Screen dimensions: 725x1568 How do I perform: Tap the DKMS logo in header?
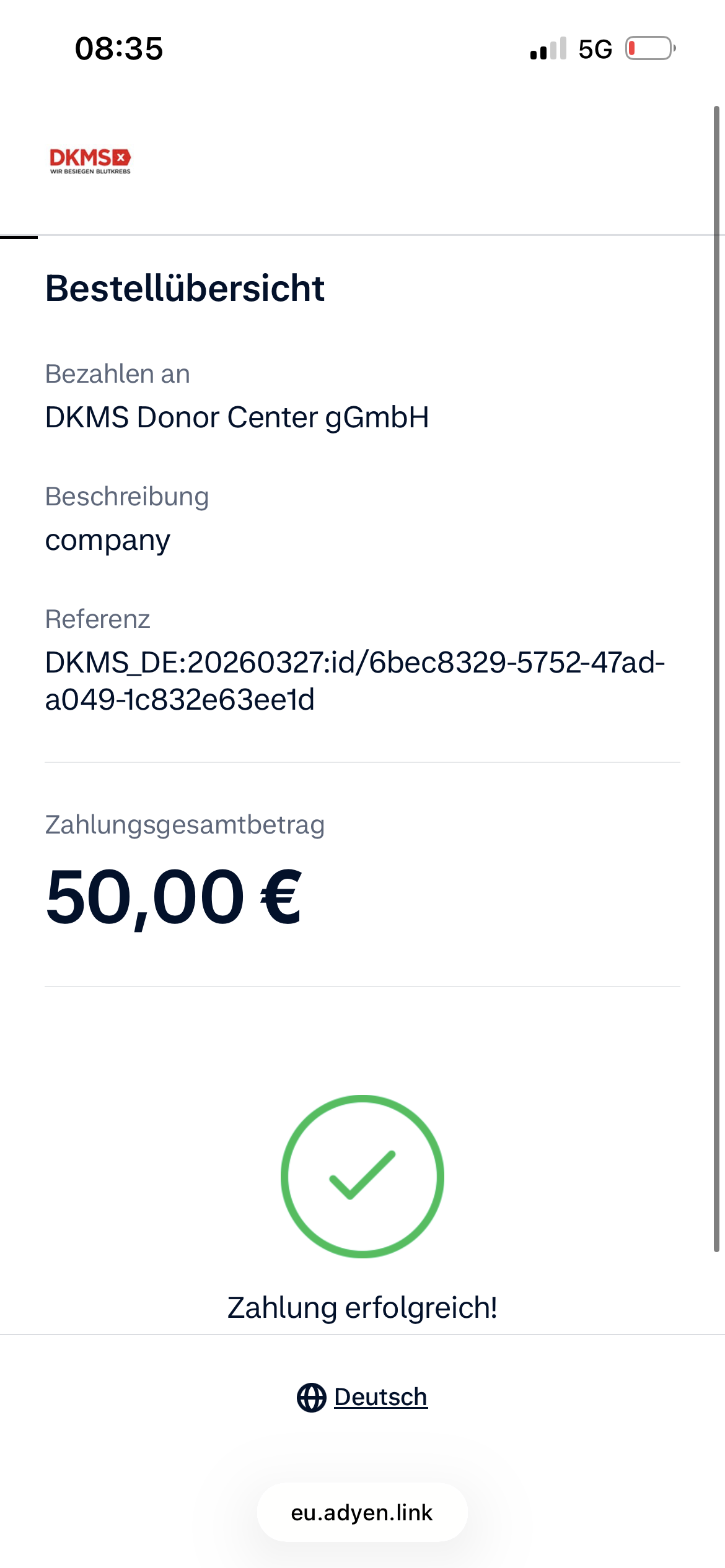coord(90,161)
